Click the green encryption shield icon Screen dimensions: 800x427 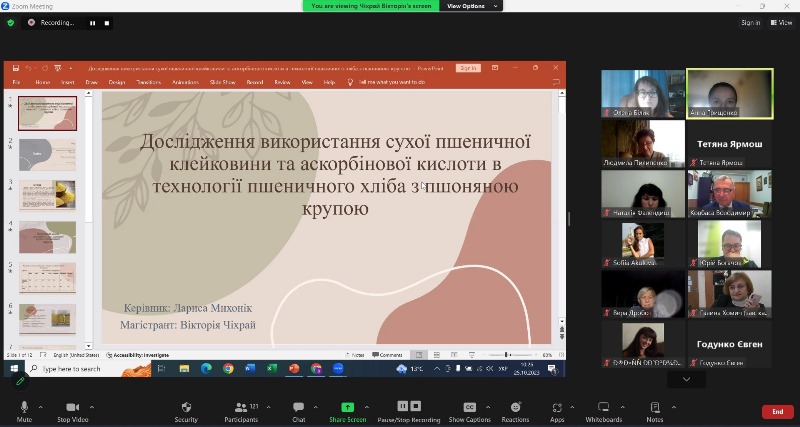11,22
